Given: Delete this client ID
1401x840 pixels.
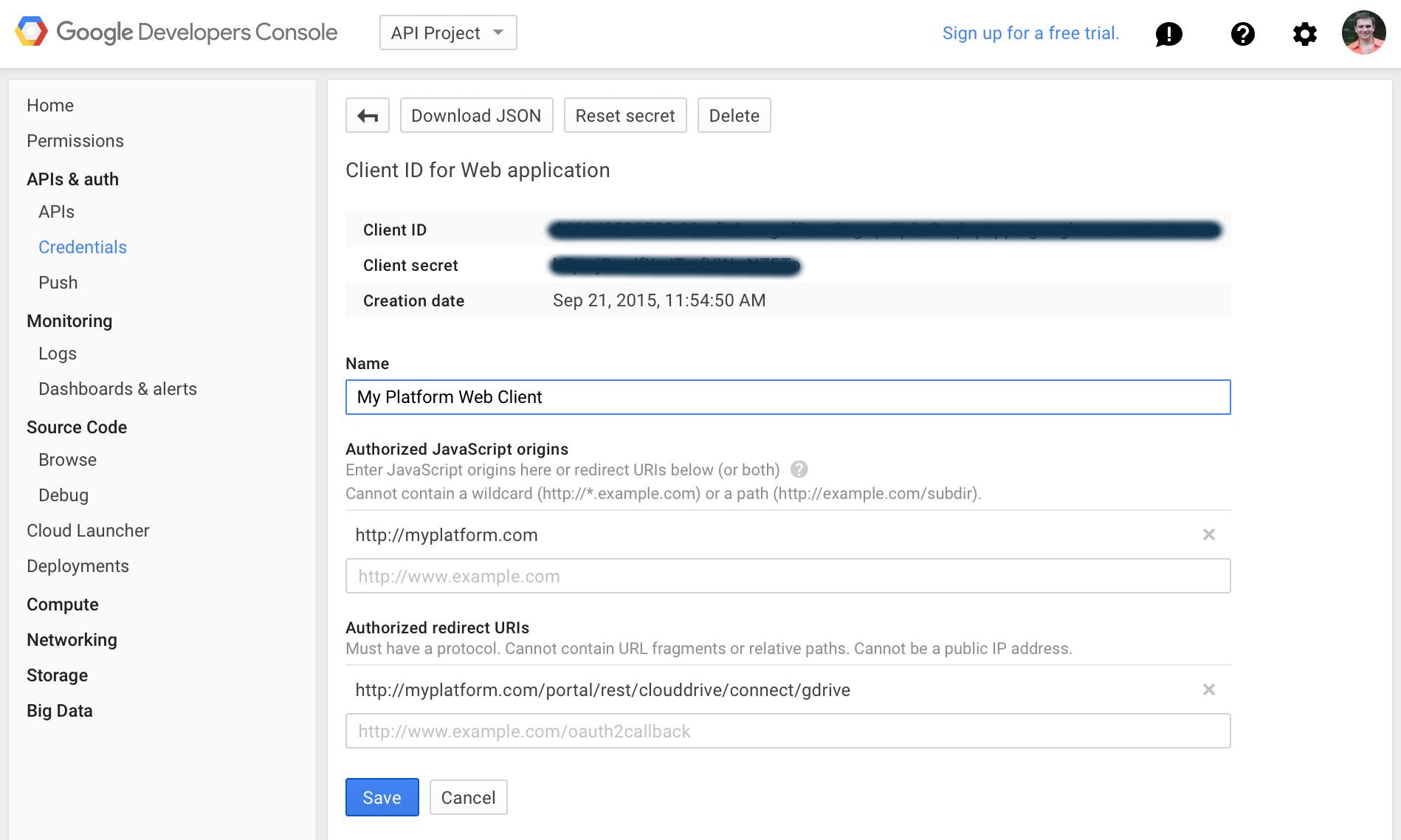Looking at the screenshot, I should [x=734, y=116].
